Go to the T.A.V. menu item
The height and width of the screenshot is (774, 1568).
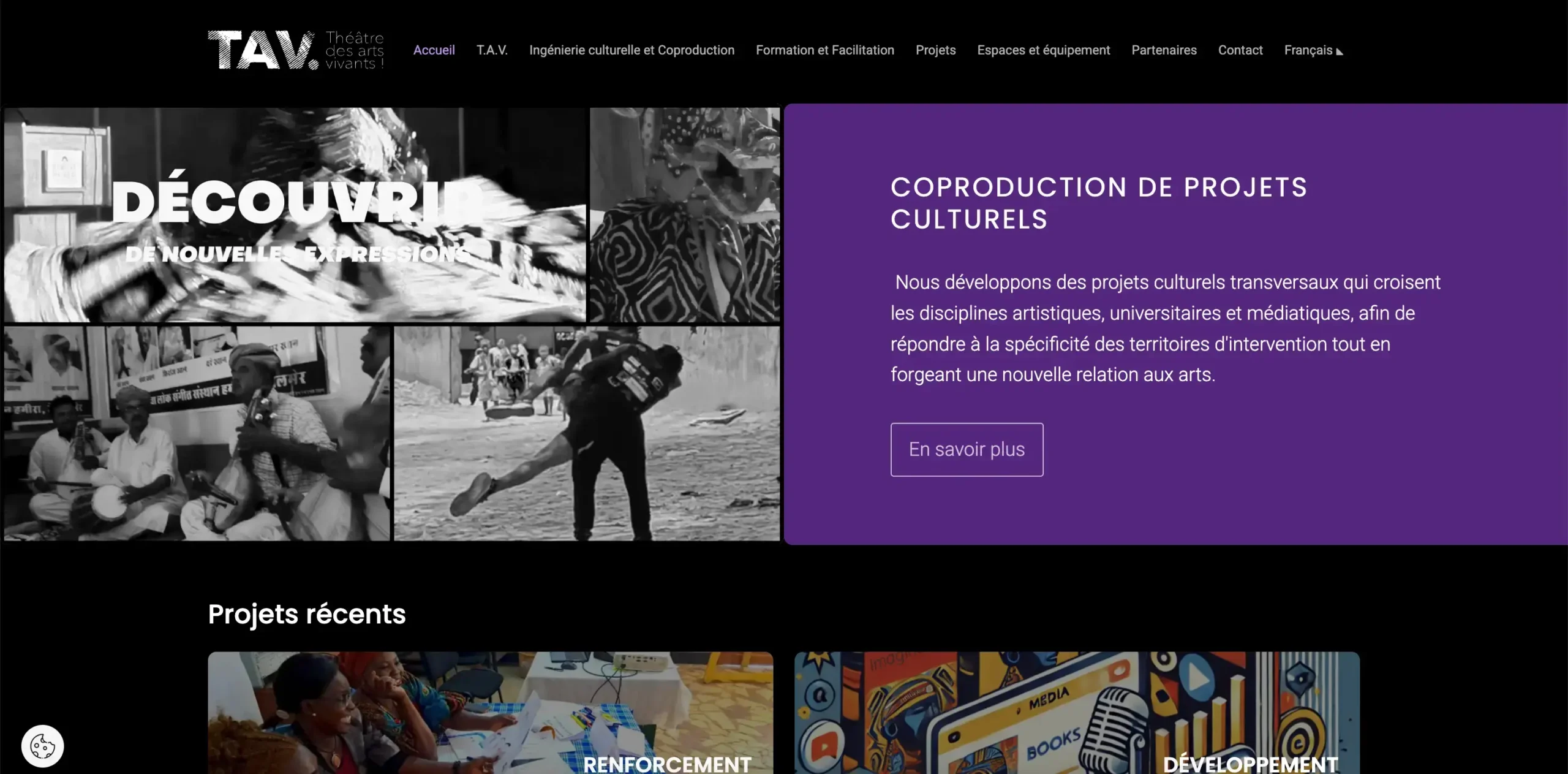click(x=492, y=50)
